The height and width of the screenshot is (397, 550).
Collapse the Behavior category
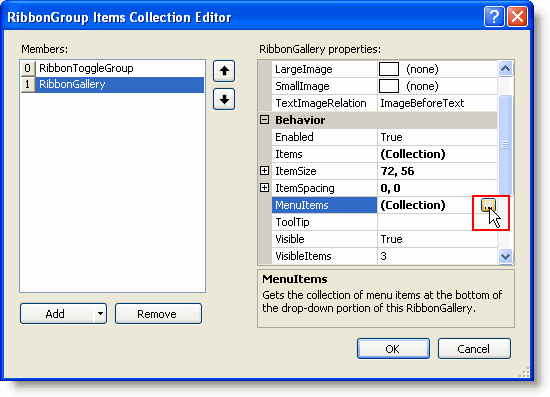pos(264,120)
